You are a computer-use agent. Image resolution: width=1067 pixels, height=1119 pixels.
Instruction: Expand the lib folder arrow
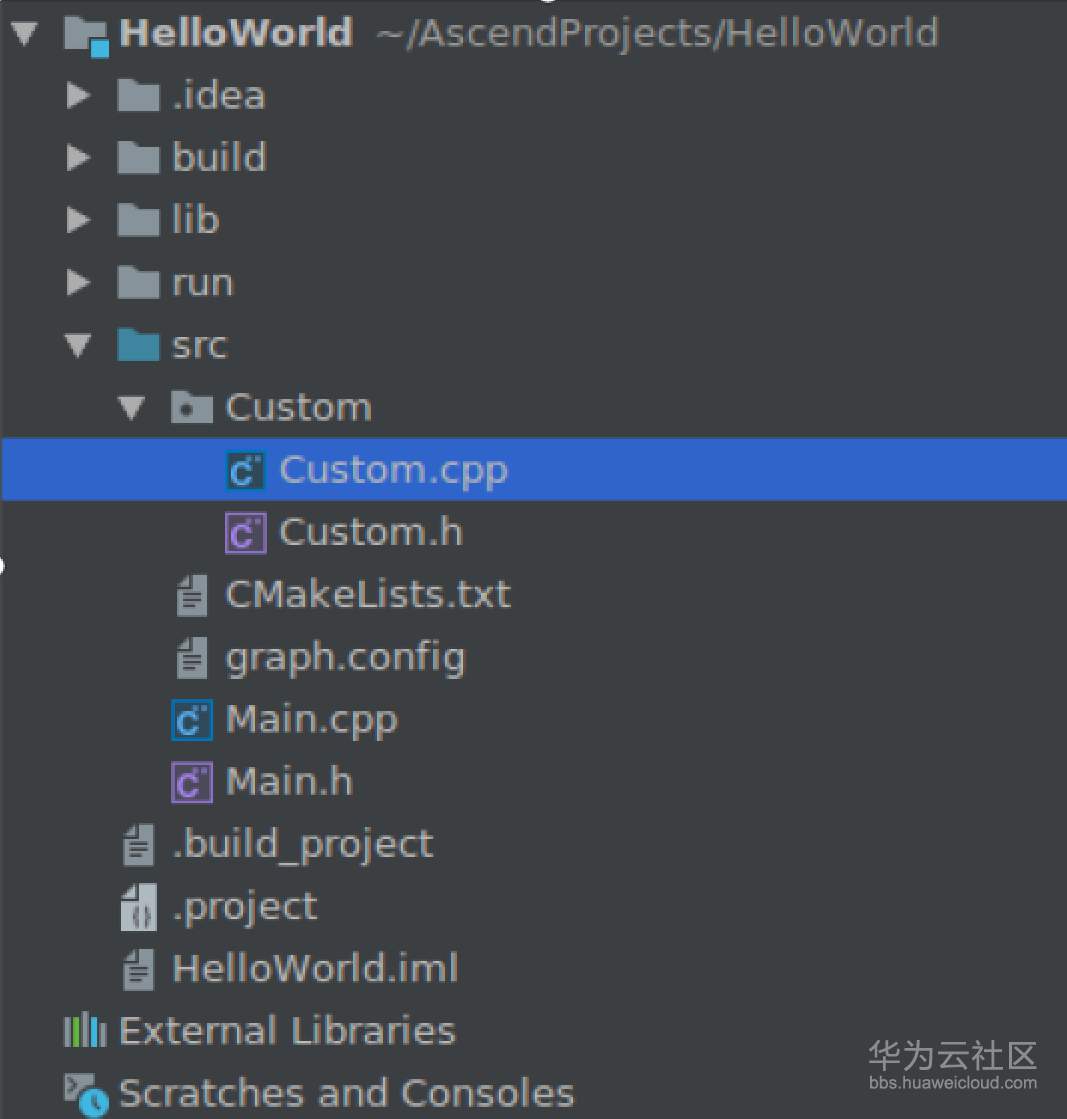coord(78,220)
